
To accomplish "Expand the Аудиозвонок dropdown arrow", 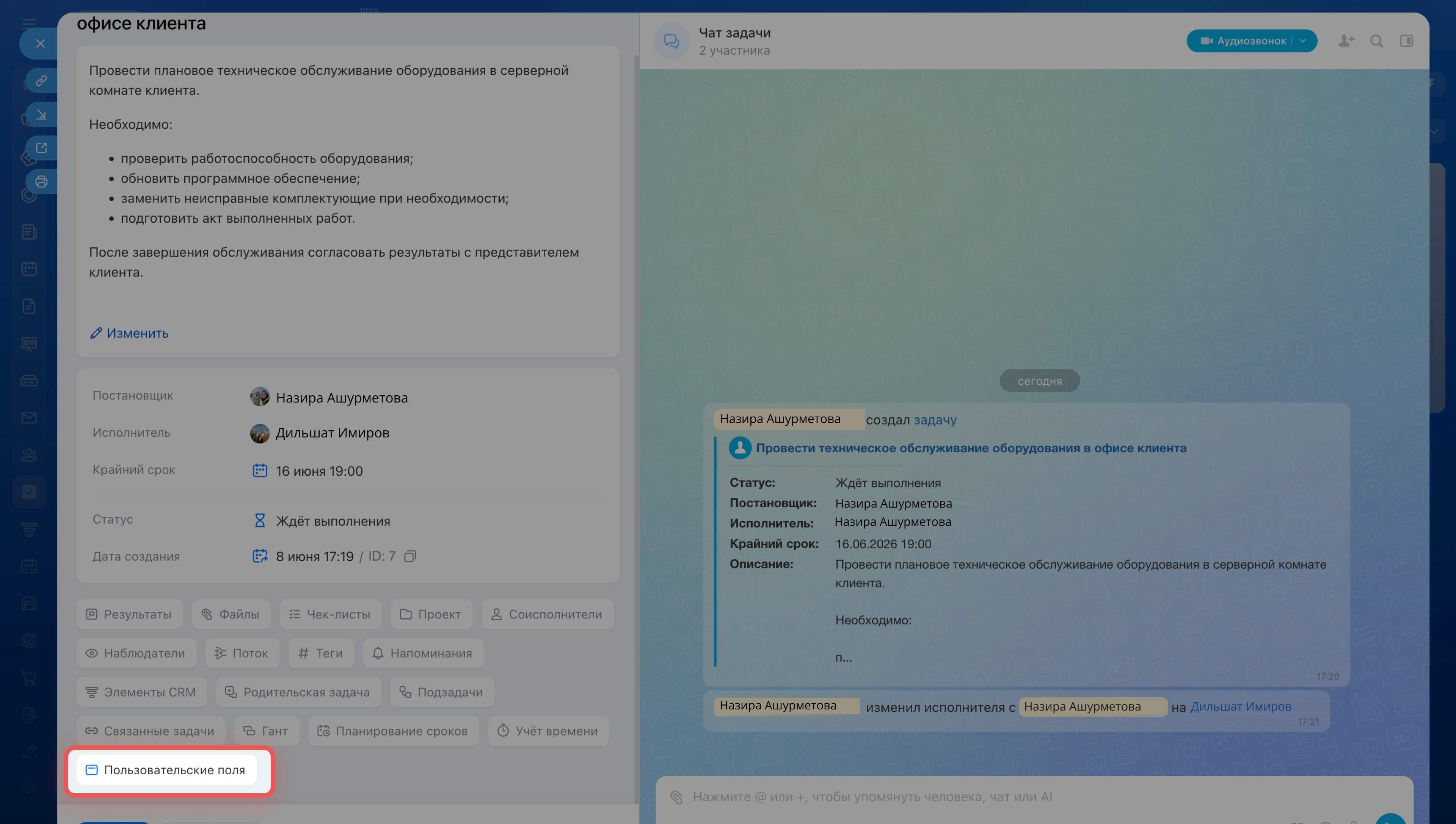I will tap(1303, 41).
